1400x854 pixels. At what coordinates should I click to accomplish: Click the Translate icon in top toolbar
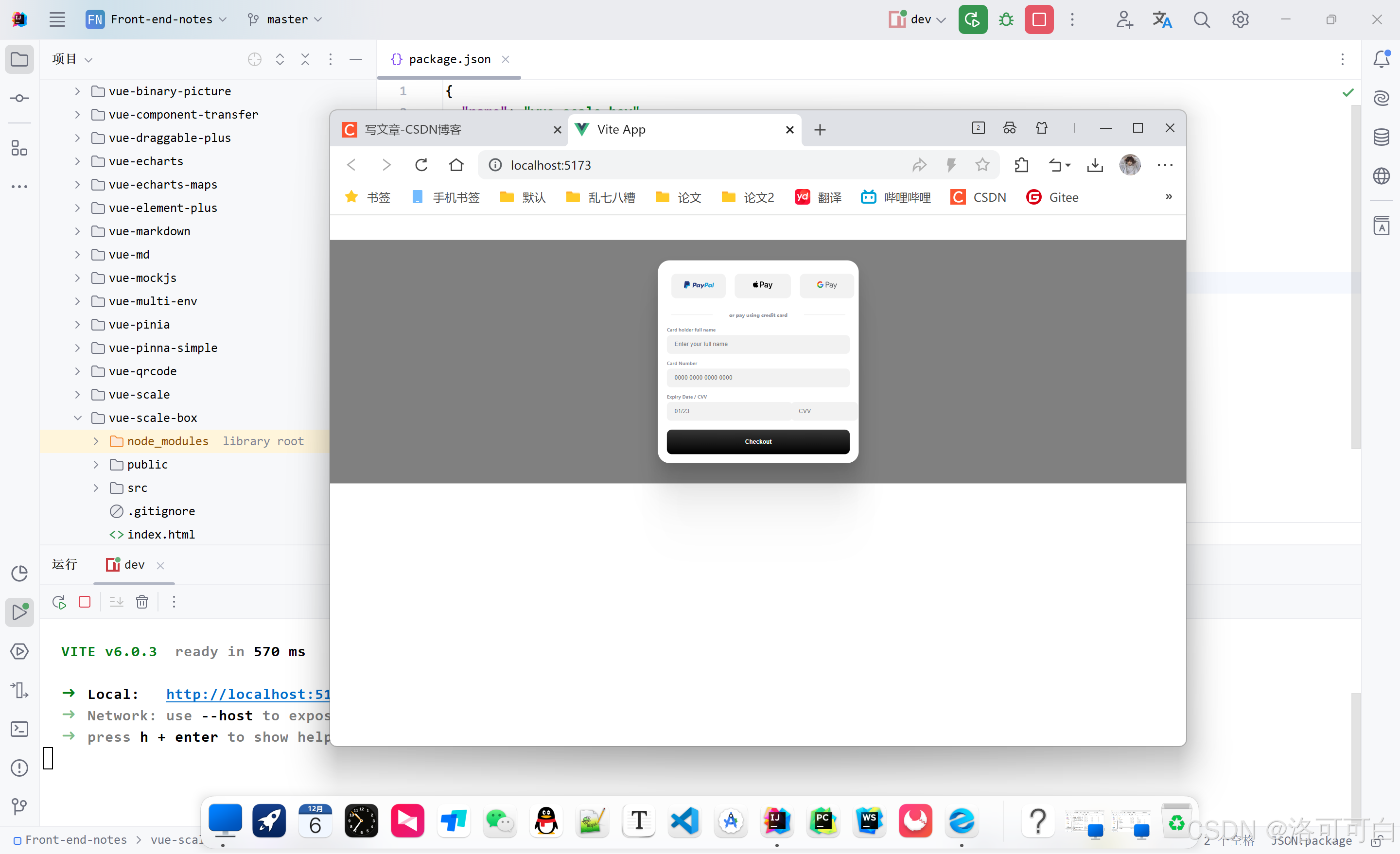[x=1162, y=19]
